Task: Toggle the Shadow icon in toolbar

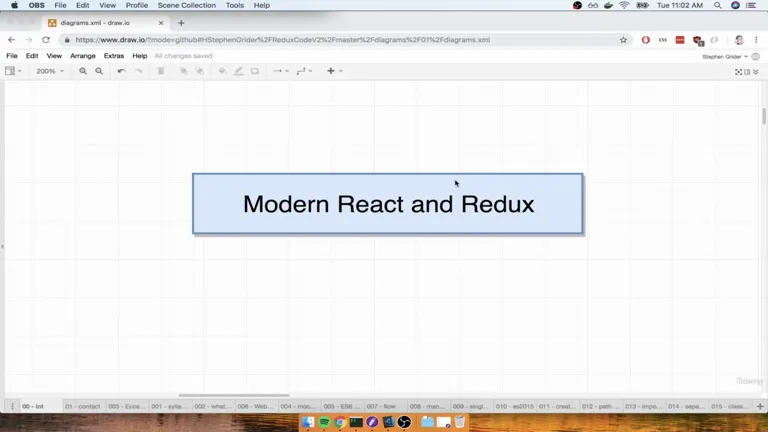Action: pyautogui.click(x=255, y=71)
